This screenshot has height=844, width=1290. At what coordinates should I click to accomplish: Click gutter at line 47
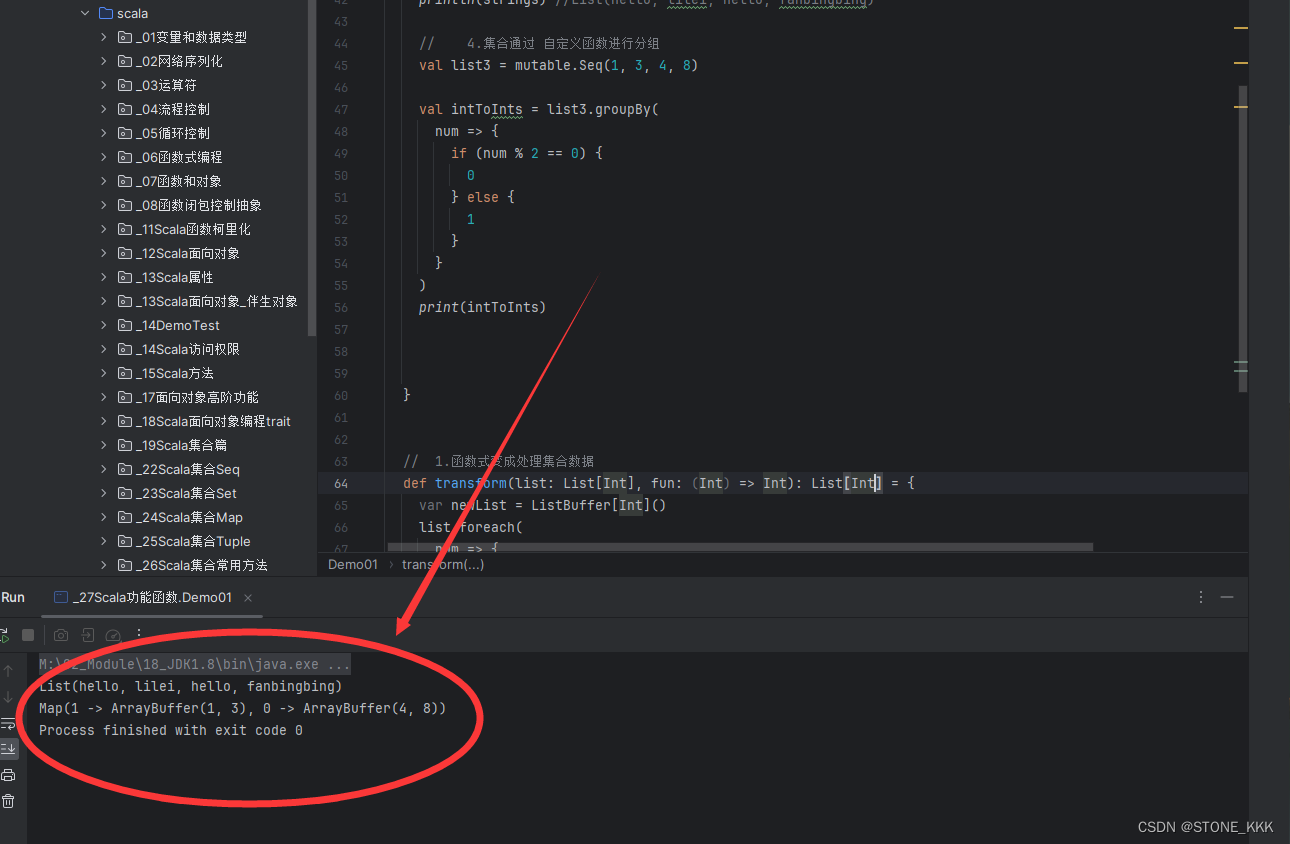pyautogui.click(x=342, y=109)
